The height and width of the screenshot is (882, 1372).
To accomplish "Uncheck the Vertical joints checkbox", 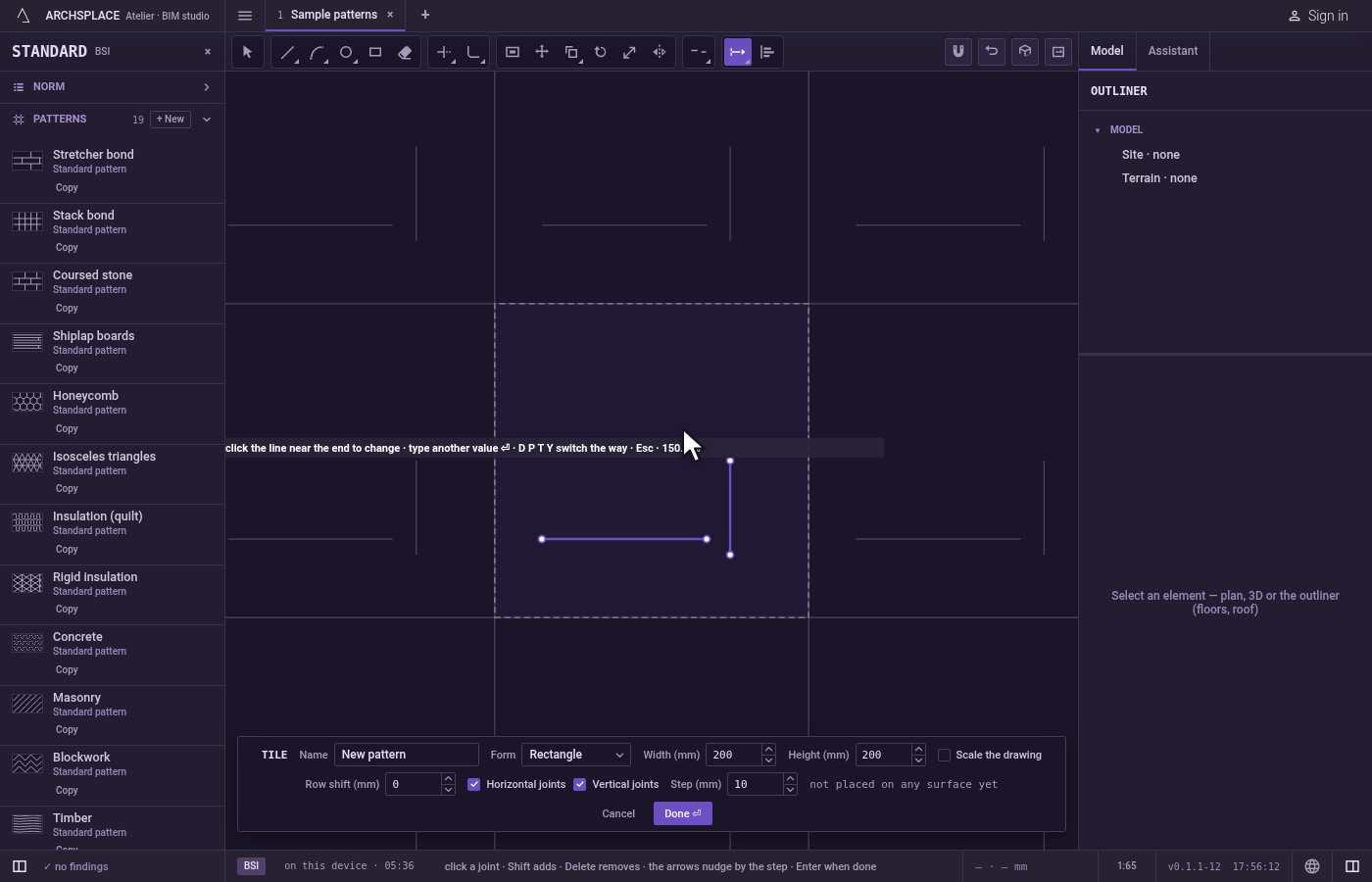I will coord(580,784).
